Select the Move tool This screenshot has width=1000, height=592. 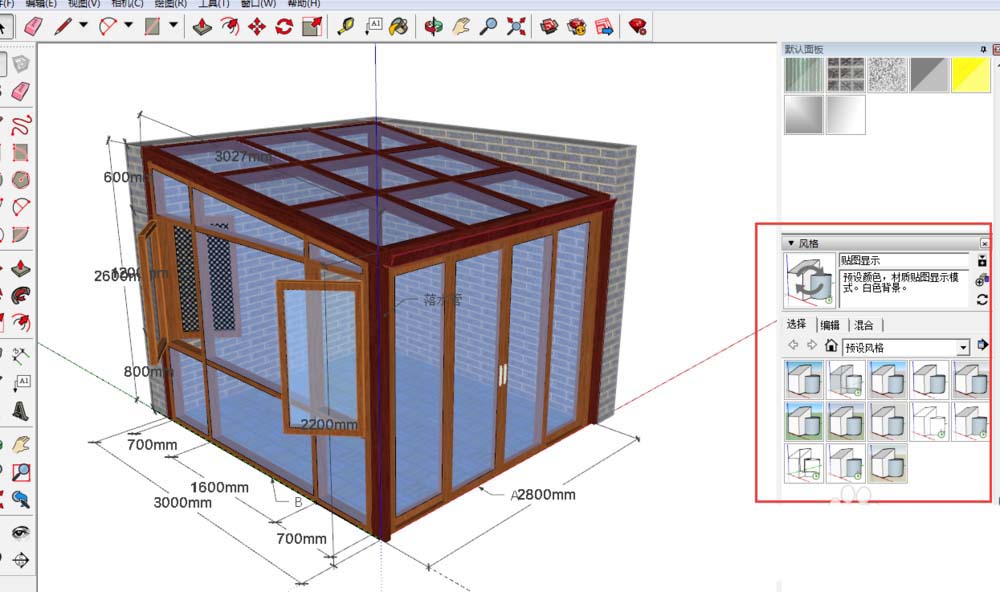click(257, 26)
